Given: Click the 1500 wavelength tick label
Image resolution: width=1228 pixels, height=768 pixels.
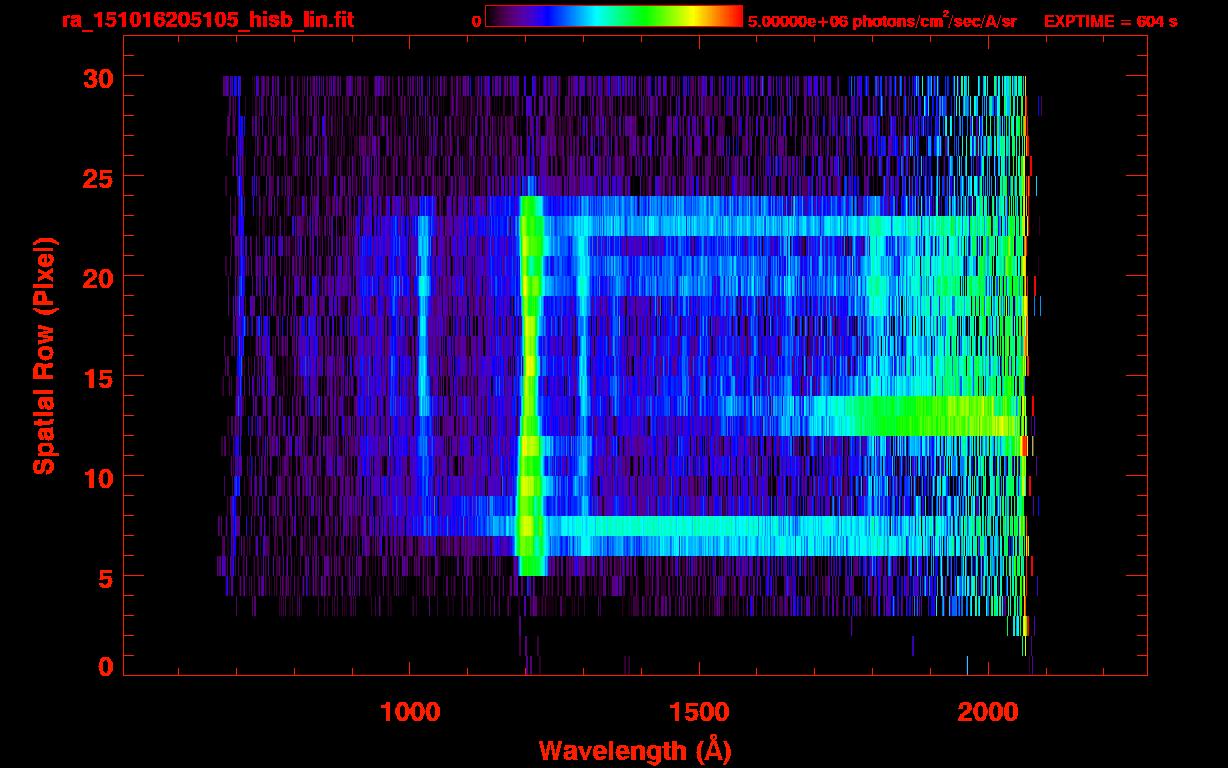Looking at the screenshot, I should point(699,712).
